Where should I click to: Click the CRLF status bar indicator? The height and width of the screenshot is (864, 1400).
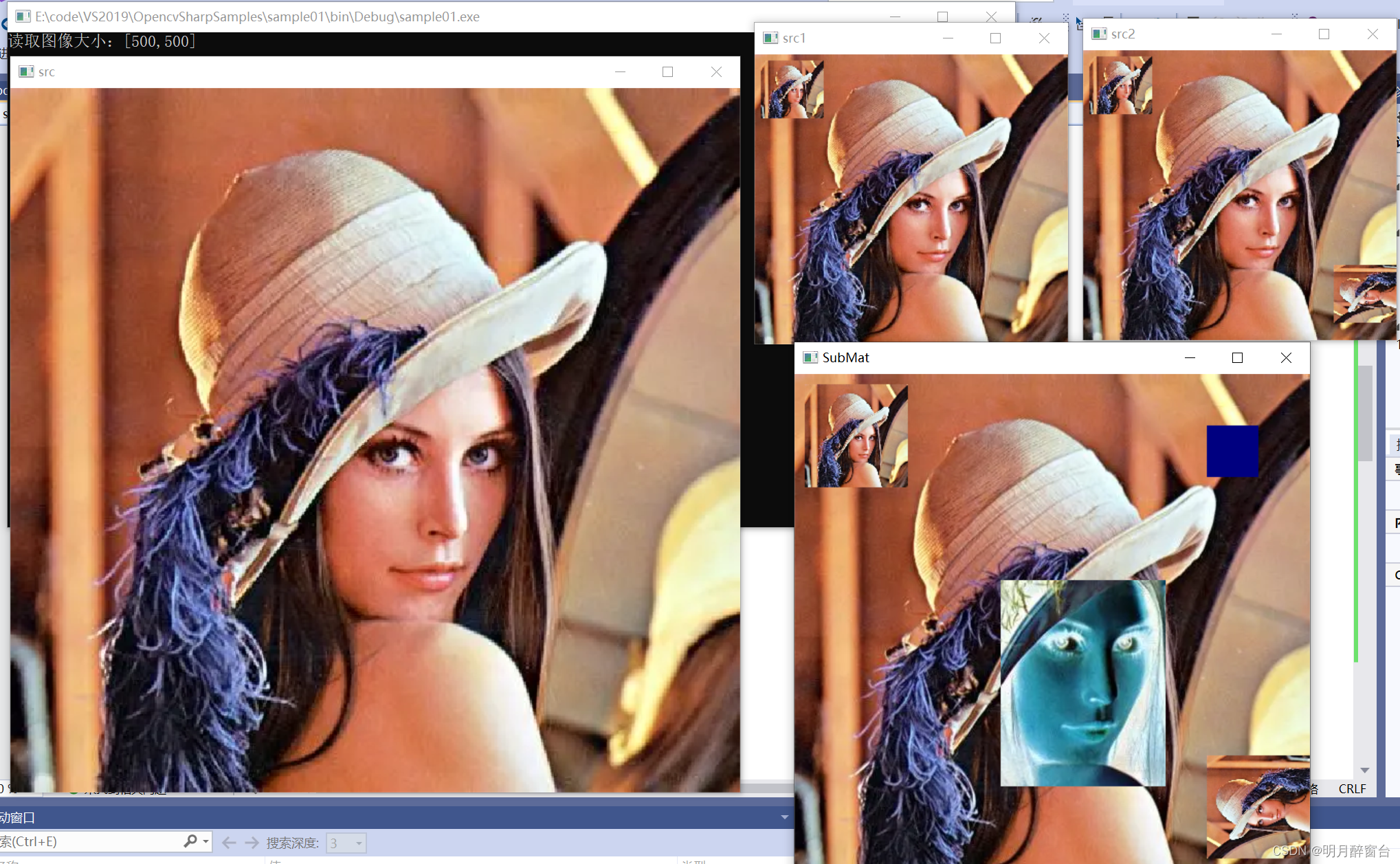point(1352,788)
